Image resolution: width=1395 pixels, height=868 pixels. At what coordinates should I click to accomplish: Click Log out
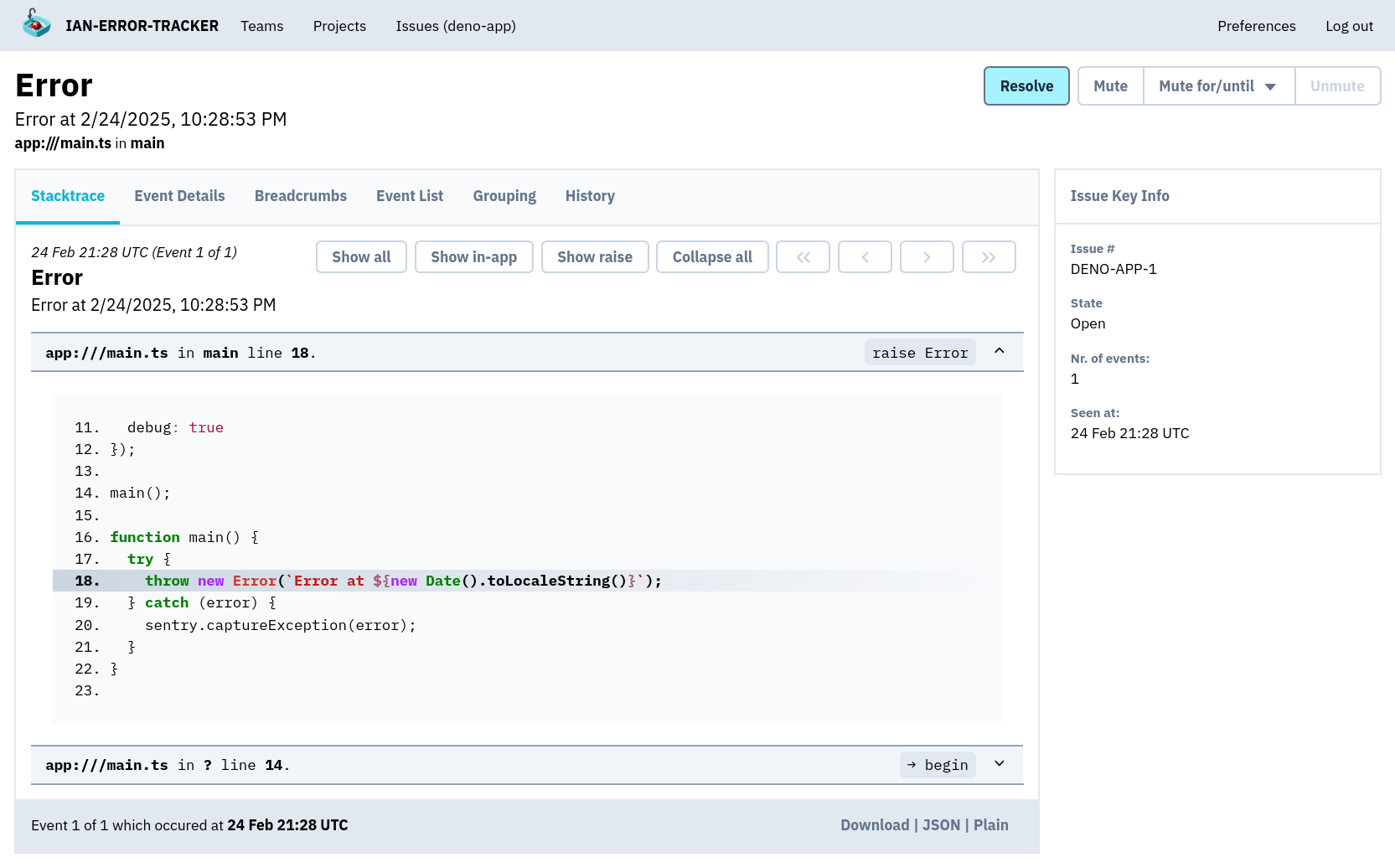[x=1349, y=26]
